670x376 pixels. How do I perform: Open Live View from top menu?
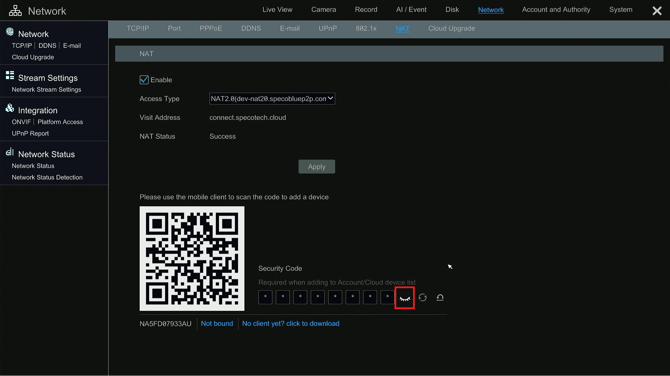[x=277, y=9]
